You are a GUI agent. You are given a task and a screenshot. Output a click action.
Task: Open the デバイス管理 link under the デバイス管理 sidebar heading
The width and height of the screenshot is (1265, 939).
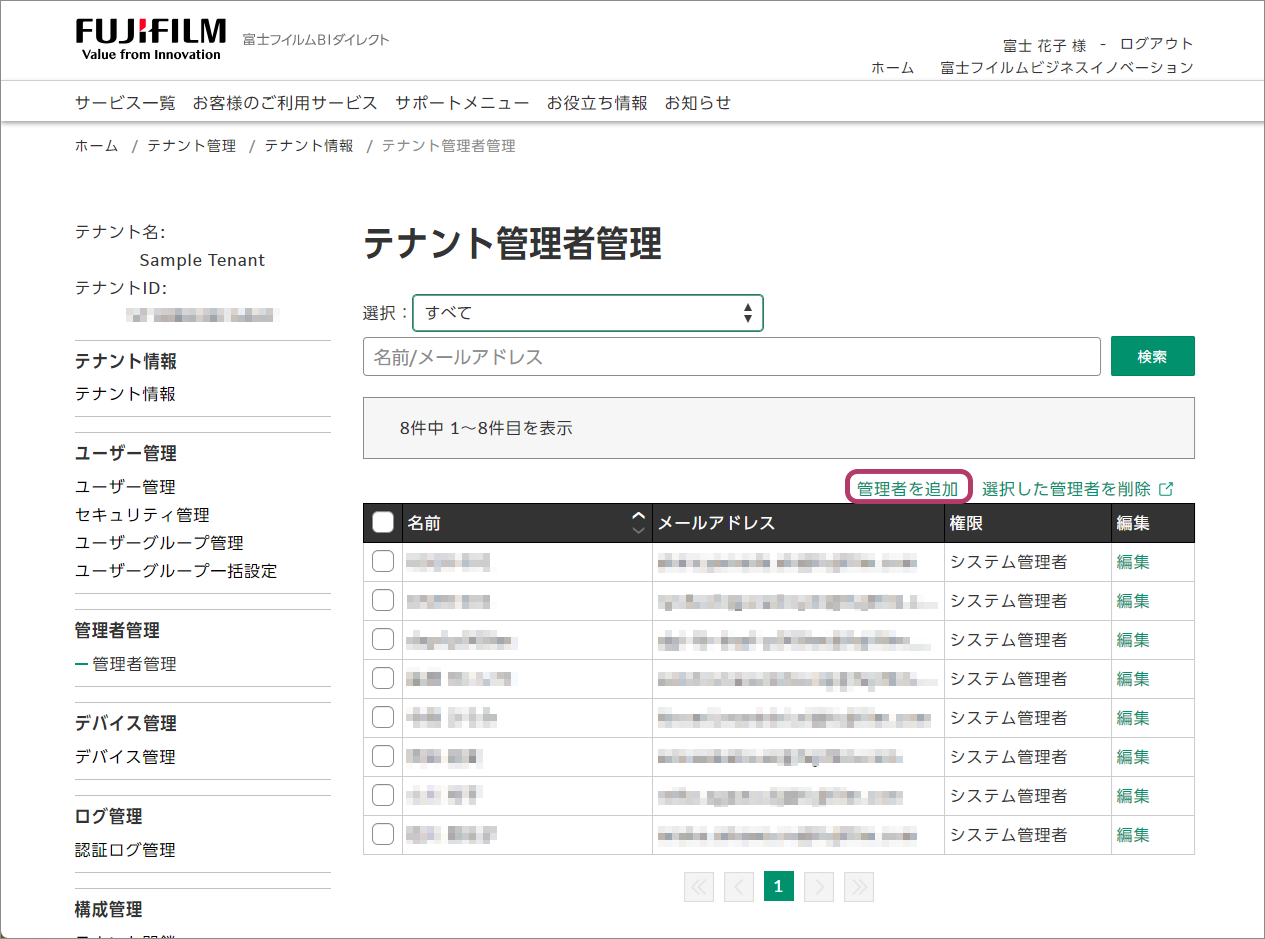coord(125,757)
